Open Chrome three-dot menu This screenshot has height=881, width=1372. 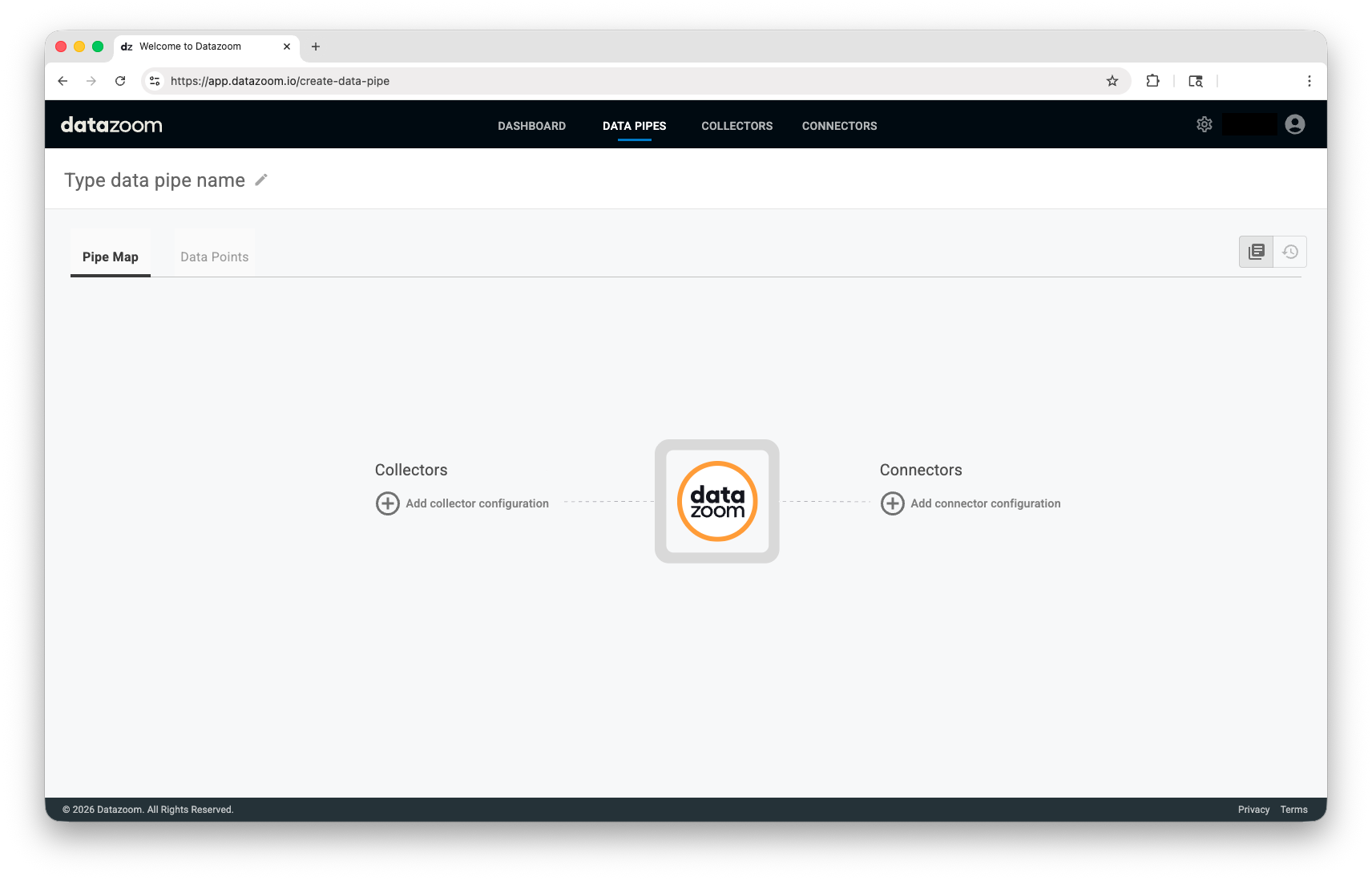(1309, 81)
